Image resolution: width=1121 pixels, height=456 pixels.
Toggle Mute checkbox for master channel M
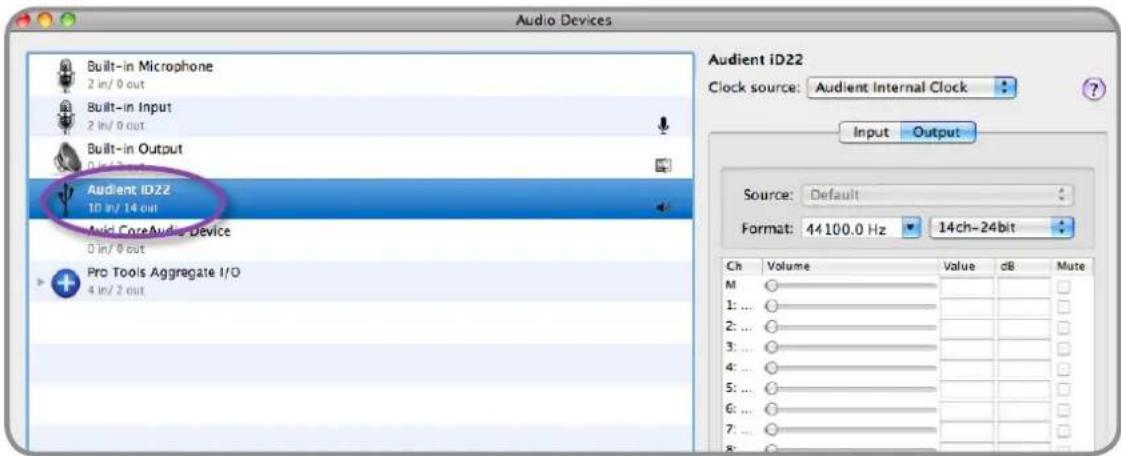pyautogui.click(x=1065, y=286)
